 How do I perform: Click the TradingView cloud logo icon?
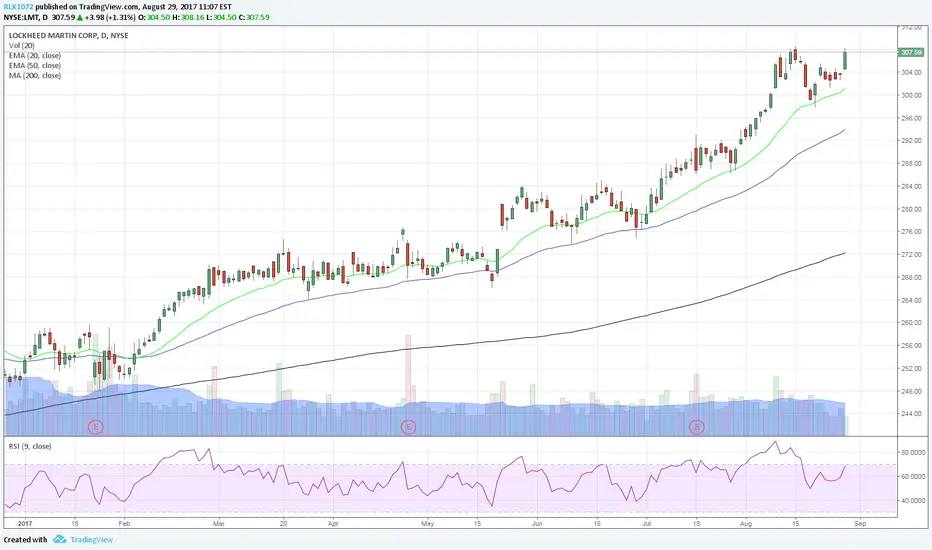click(x=59, y=539)
